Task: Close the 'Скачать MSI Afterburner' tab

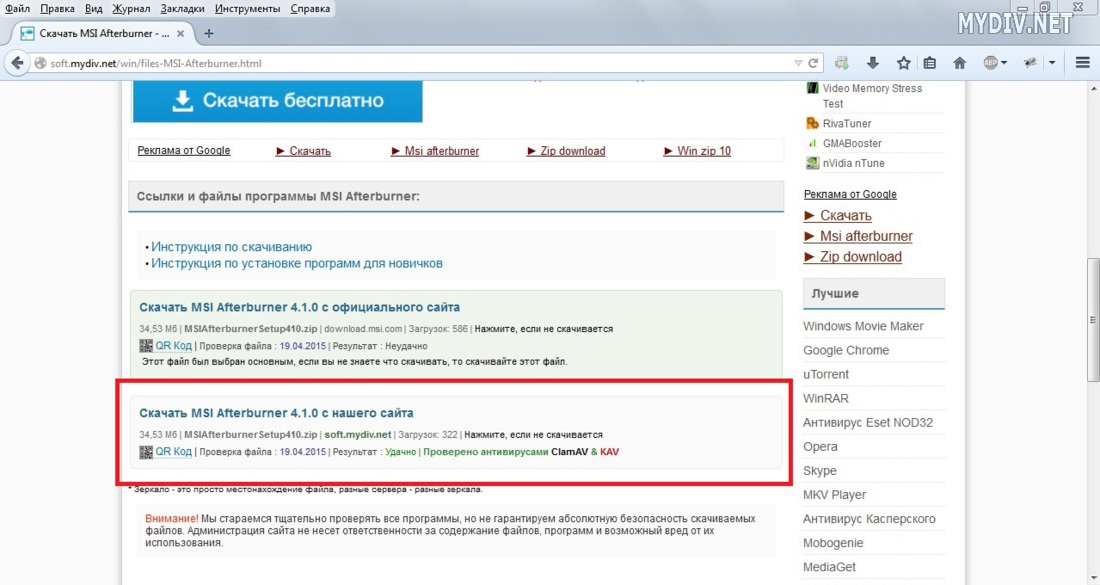Action: pyautogui.click(x=180, y=33)
